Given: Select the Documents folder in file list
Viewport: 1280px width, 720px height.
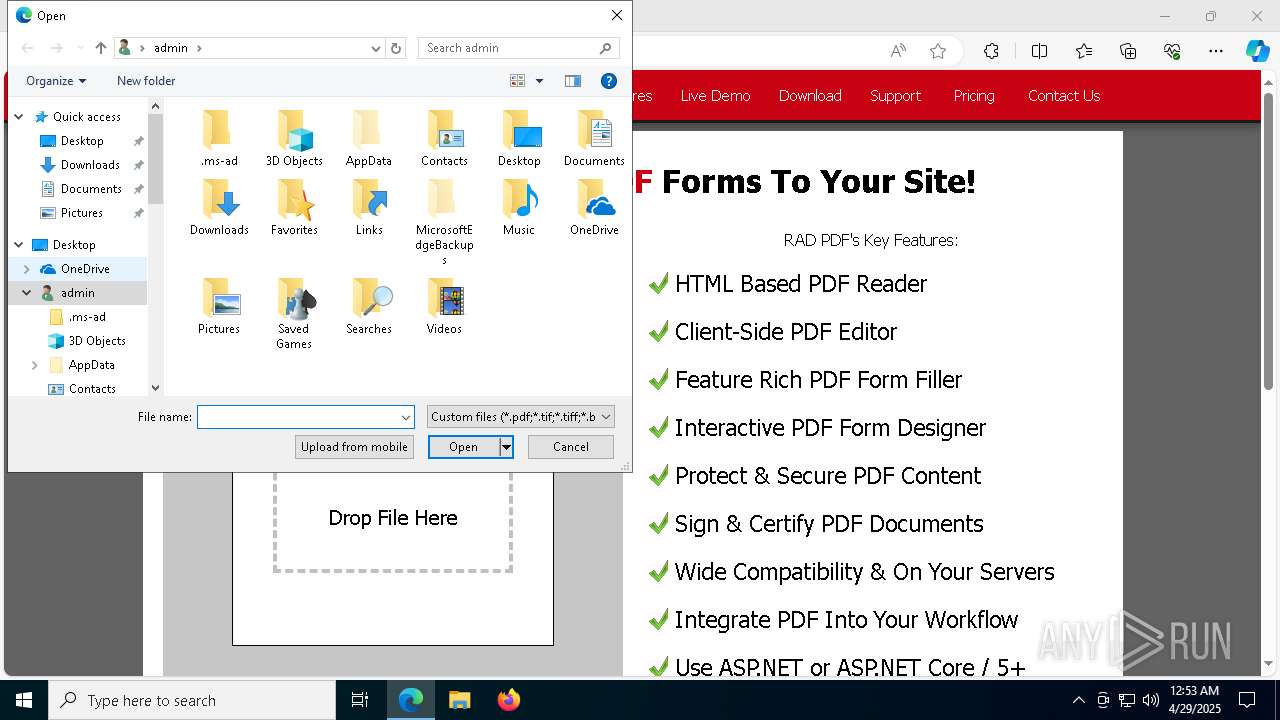Looking at the screenshot, I should click(x=594, y=139).
